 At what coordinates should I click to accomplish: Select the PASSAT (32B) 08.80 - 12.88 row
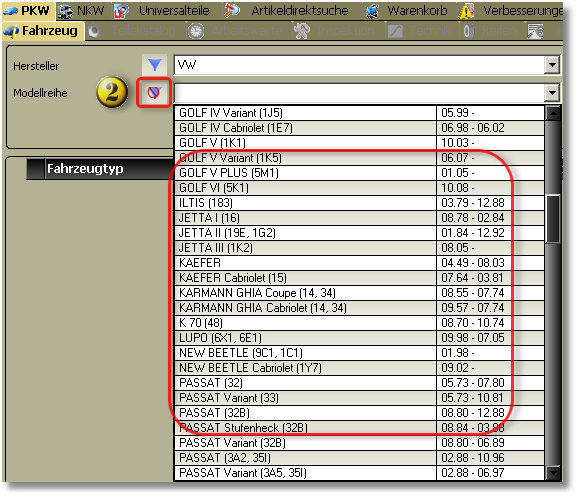coord(359,413)
